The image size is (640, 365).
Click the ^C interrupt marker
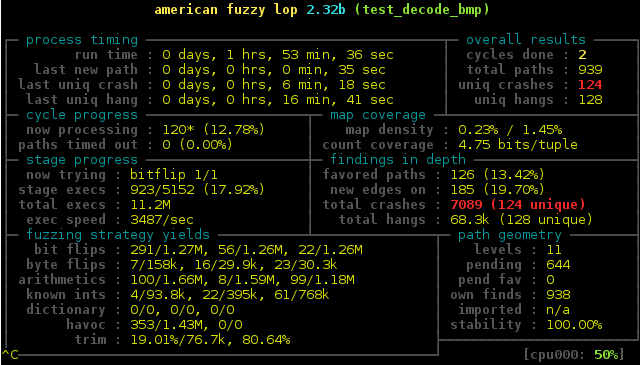(x=10, y=354)
